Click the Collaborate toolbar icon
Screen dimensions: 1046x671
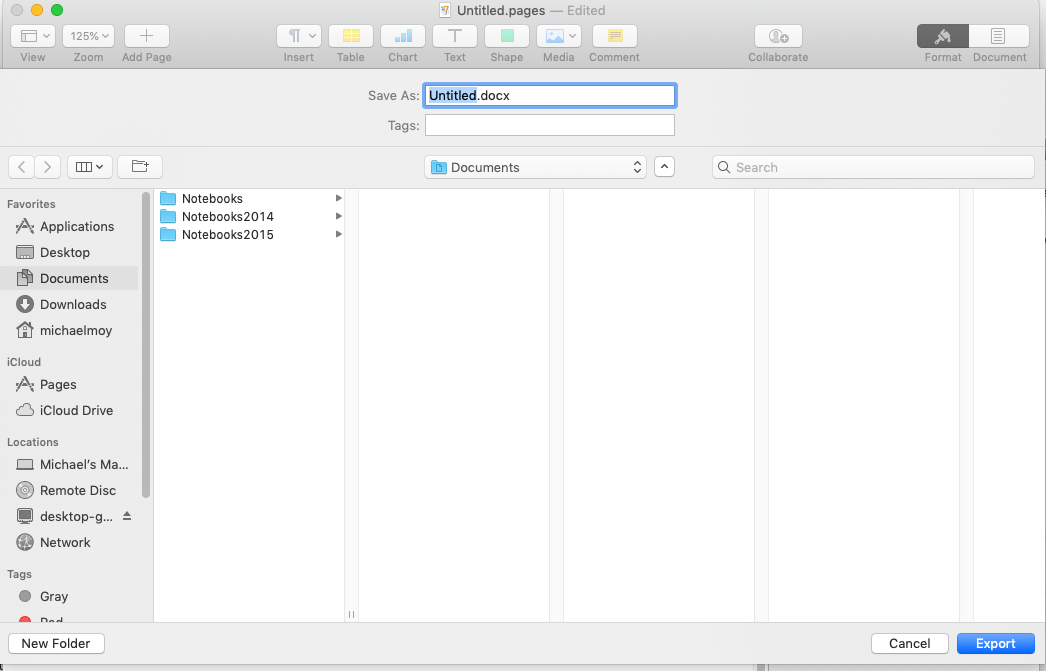pyautogui.click(x=778, y=36)
